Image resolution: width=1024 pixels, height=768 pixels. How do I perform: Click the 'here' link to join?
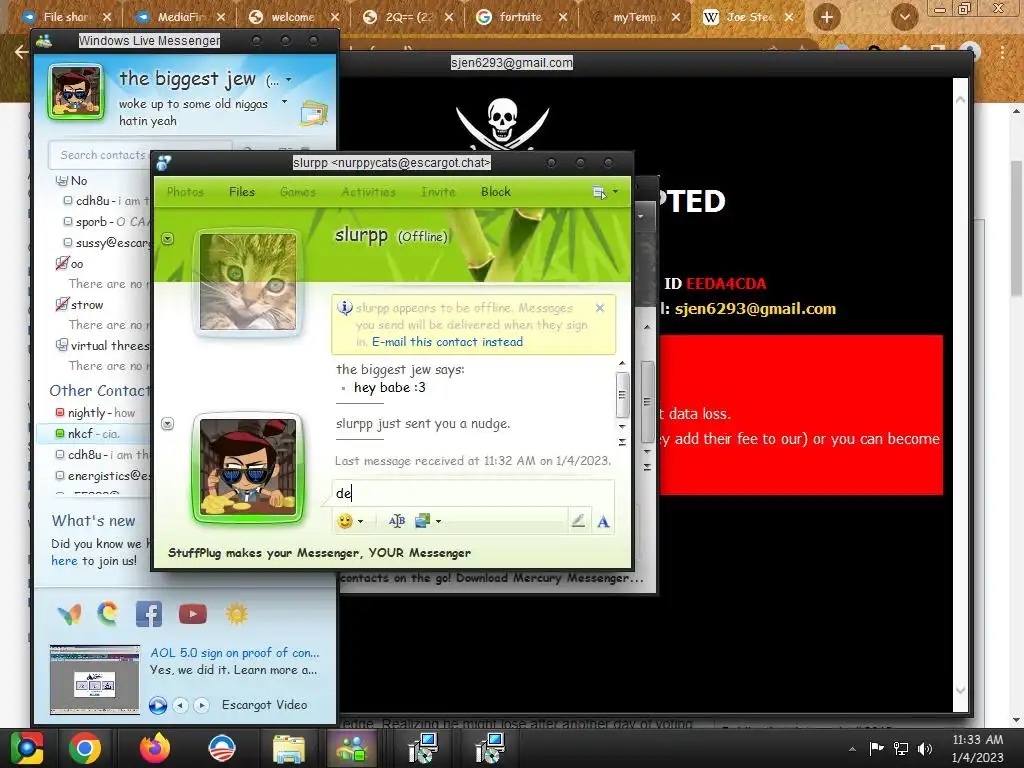pos(64,560)
